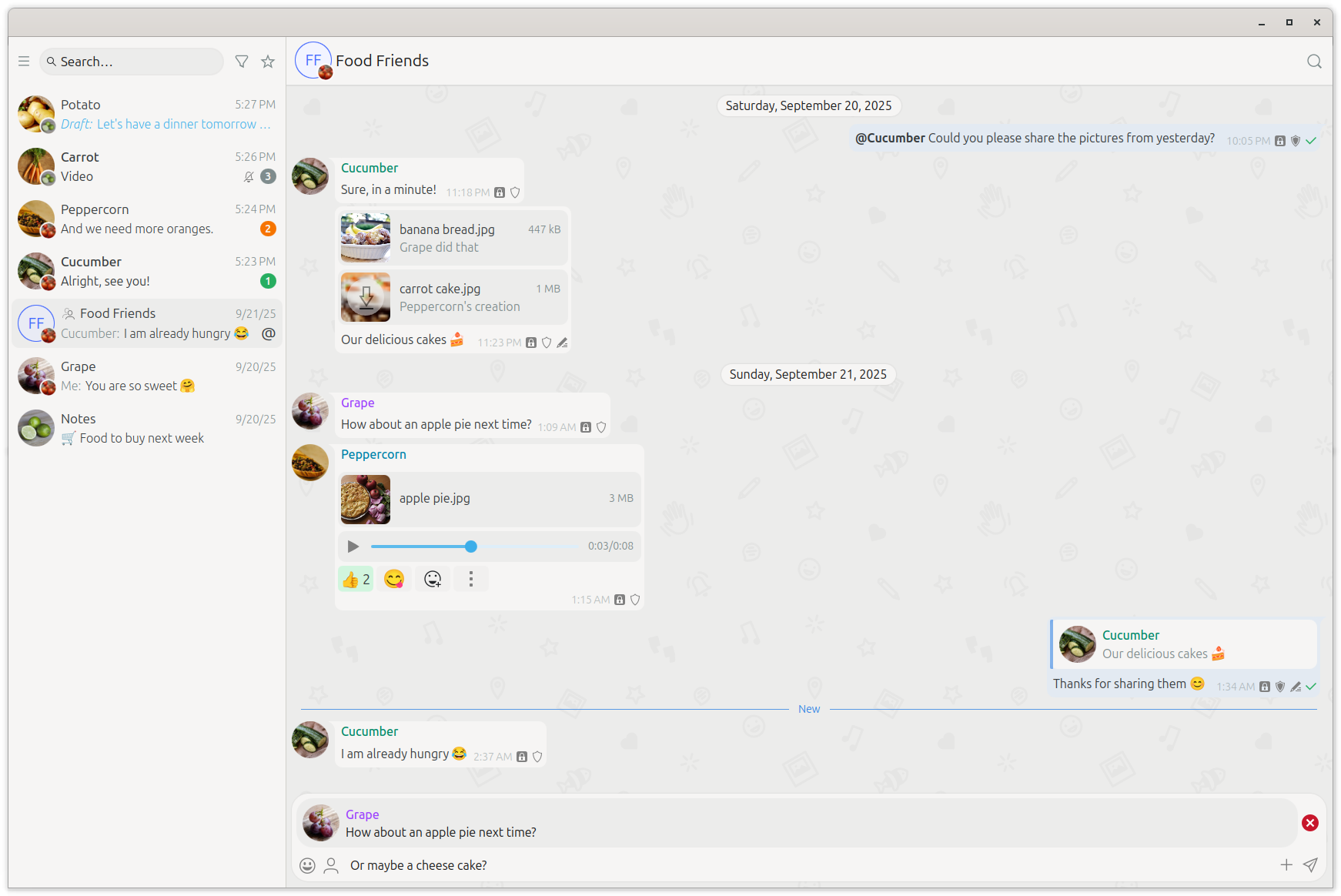Image resolution: width=1341 pixels, height=896 pixels.
Task: Click the person icon beside message input
Action: tap(331, 865)
